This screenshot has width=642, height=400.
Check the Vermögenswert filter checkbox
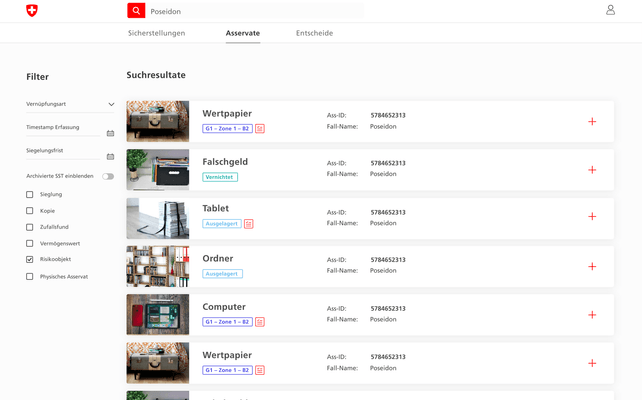(30, 243)
